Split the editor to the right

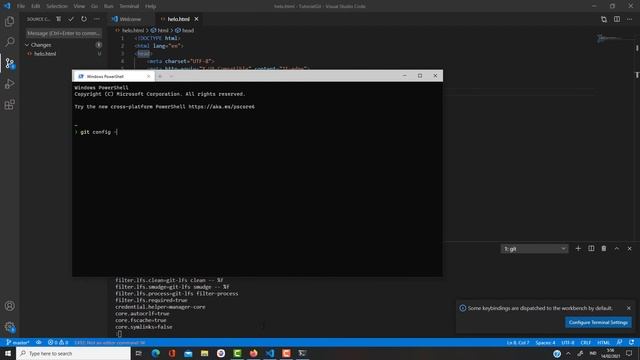pos(617,19)
